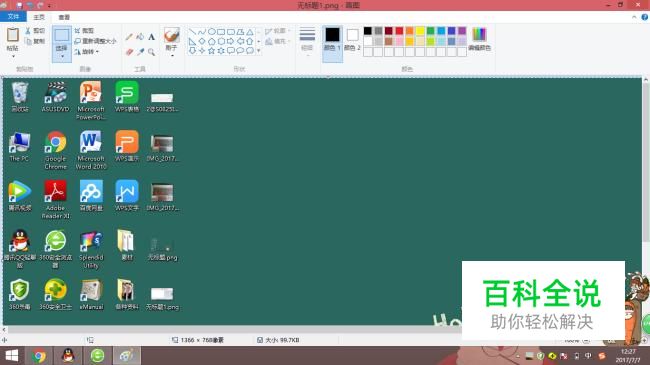The image size is (650, 365).
Task: Click the Paste clipboard icon
Action: point(13,35)
